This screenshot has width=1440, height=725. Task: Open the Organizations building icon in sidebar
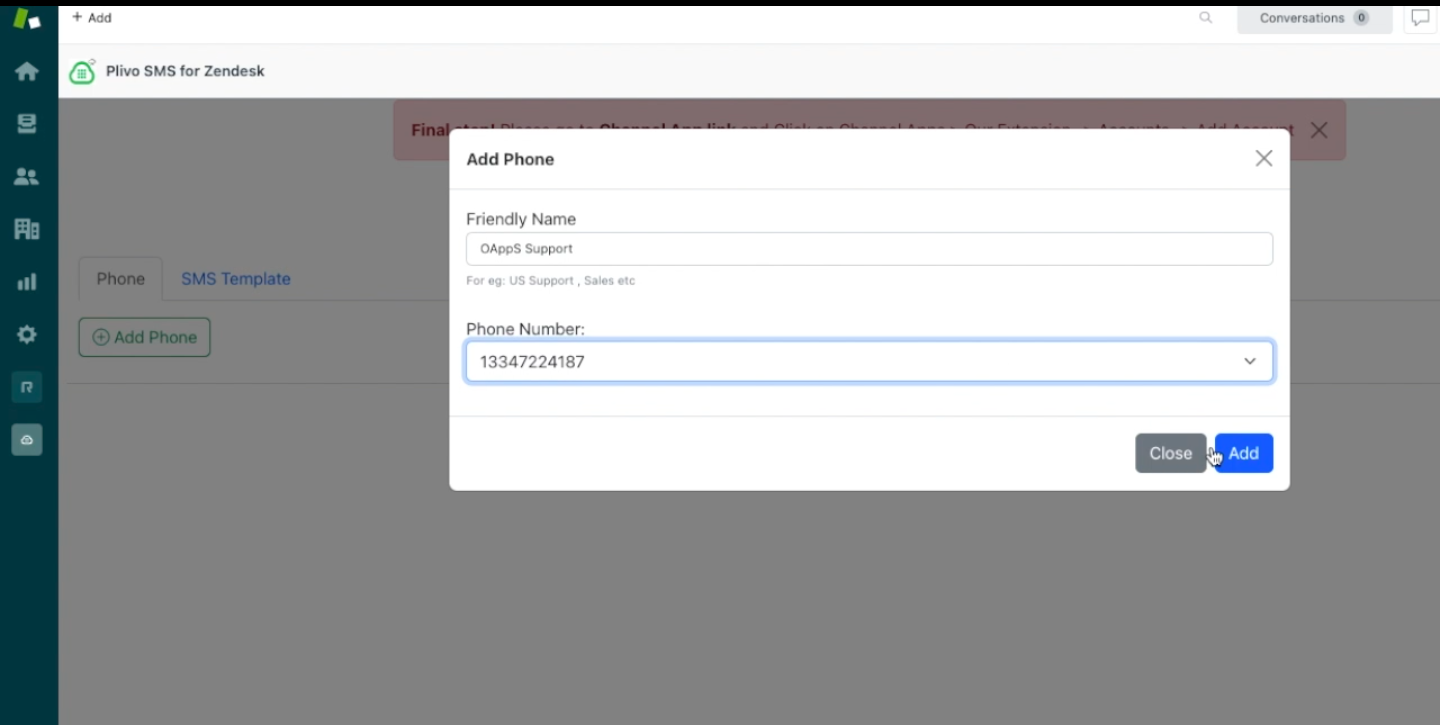27,229
